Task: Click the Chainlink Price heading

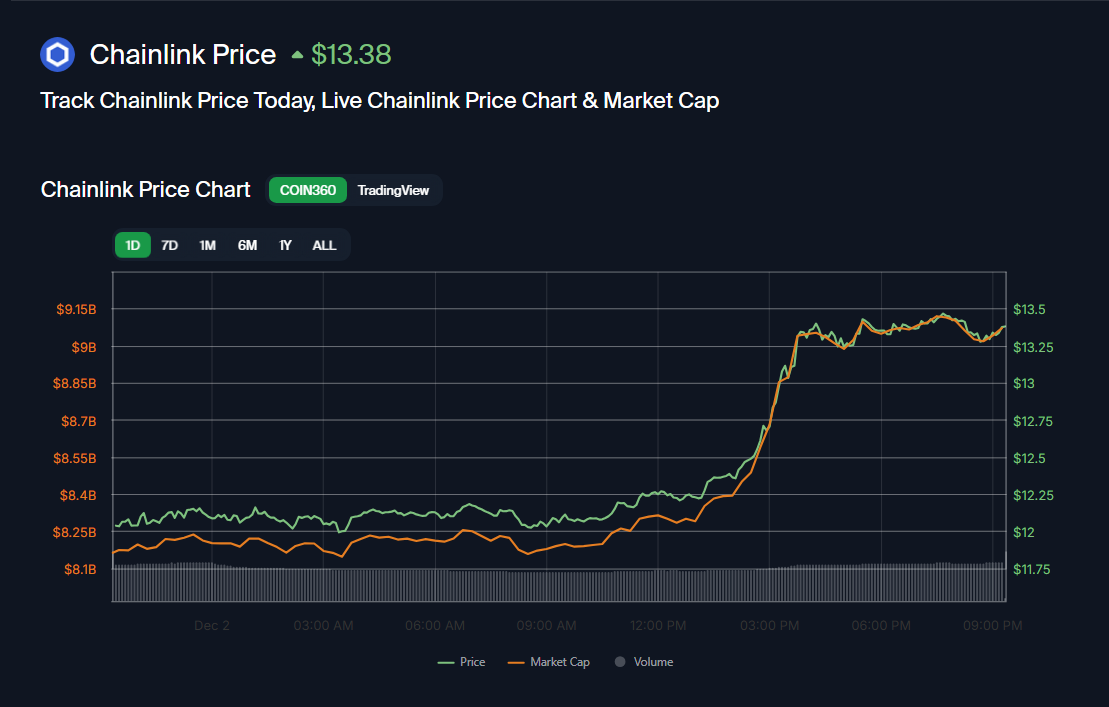Action: click(x=183, y=54)
